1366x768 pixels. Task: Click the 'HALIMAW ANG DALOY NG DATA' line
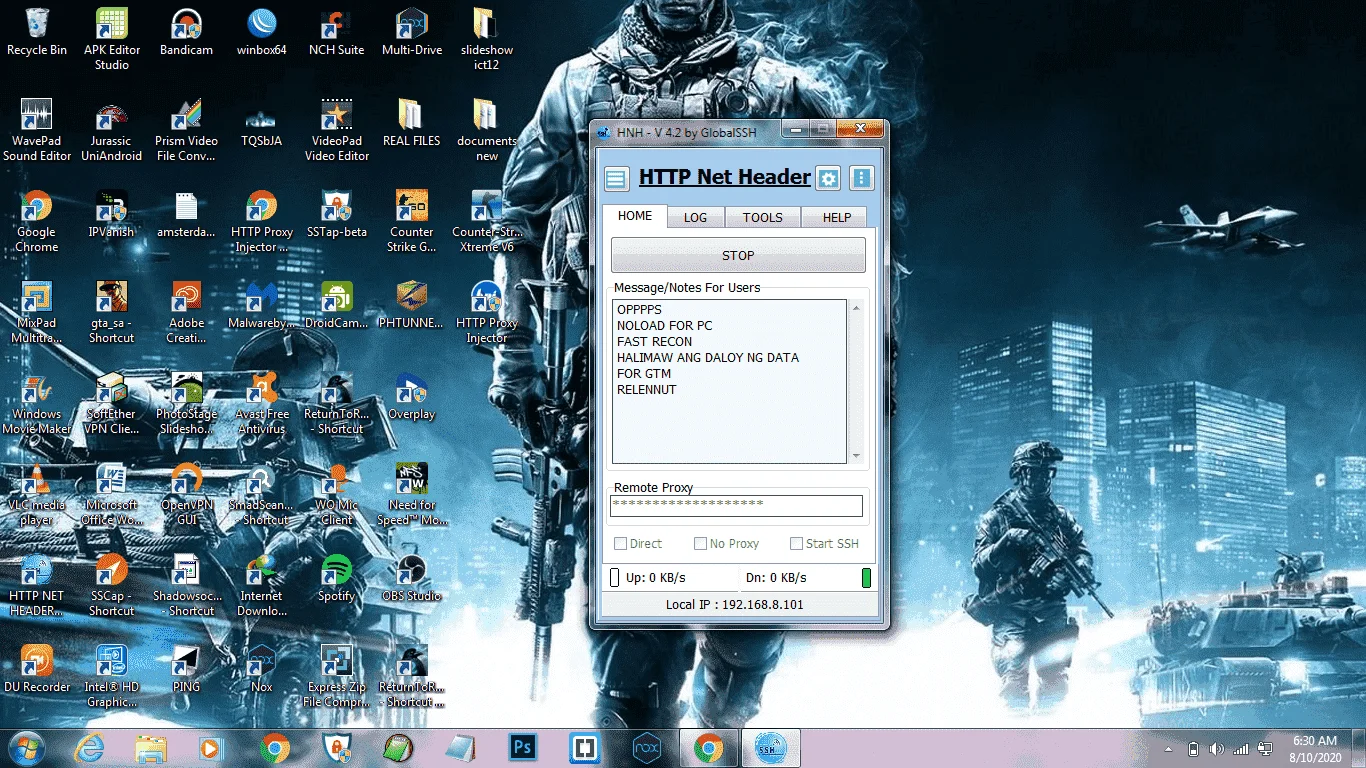pyautogui.click(x=708, y=358)
